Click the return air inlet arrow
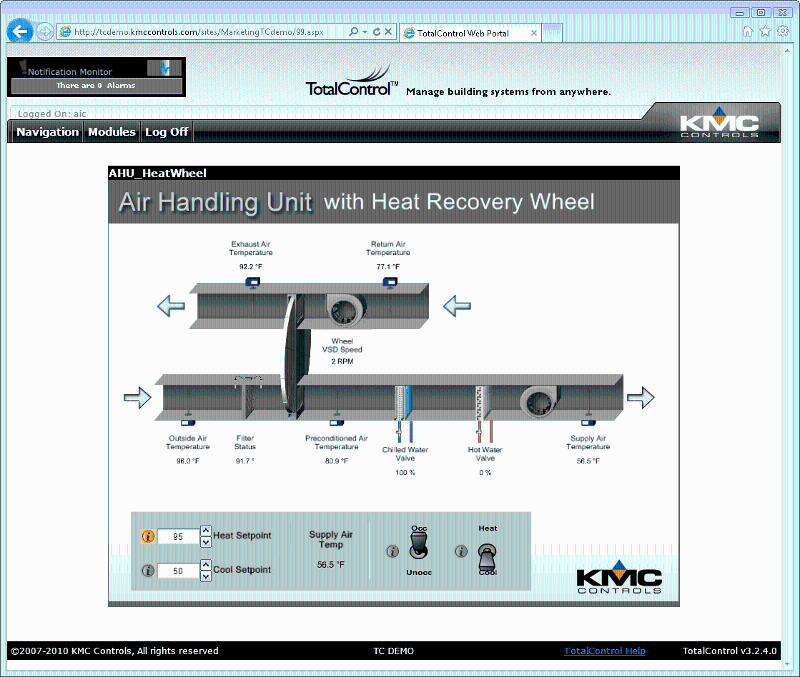Viewport: 800px width, 677px height. coord(457,306)
